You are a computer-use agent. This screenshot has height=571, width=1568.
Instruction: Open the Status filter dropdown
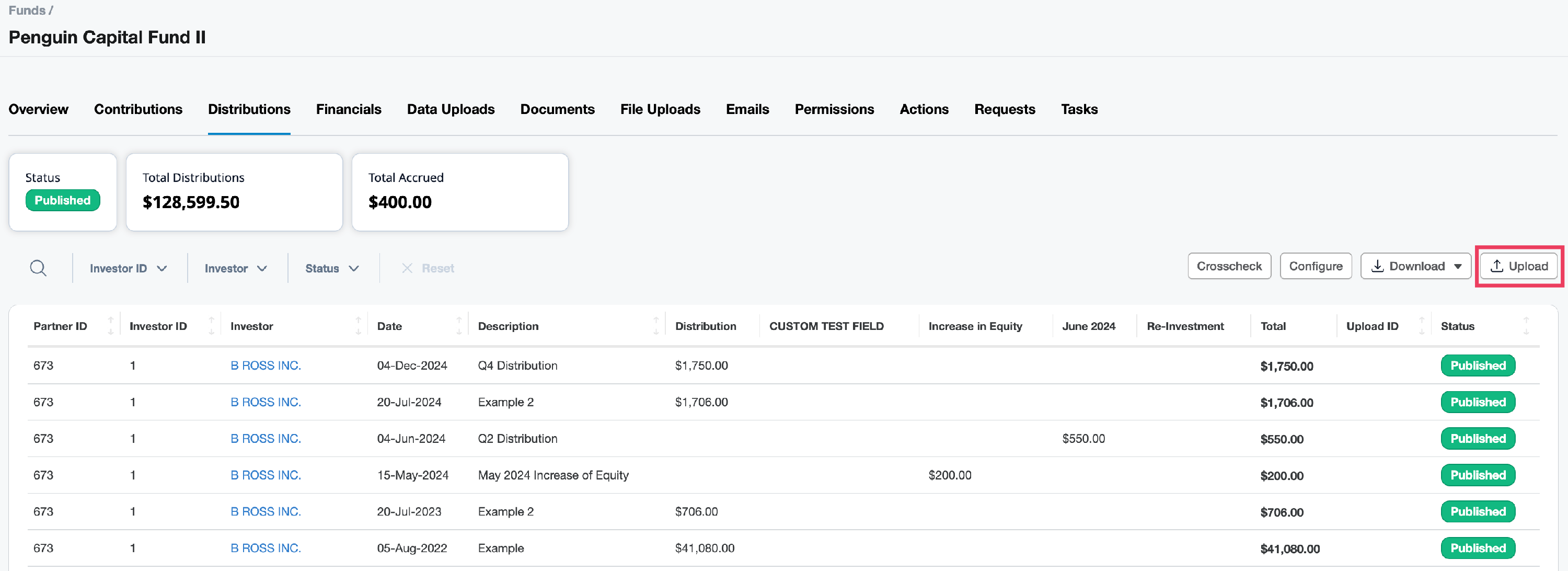[x=332, y=268]
